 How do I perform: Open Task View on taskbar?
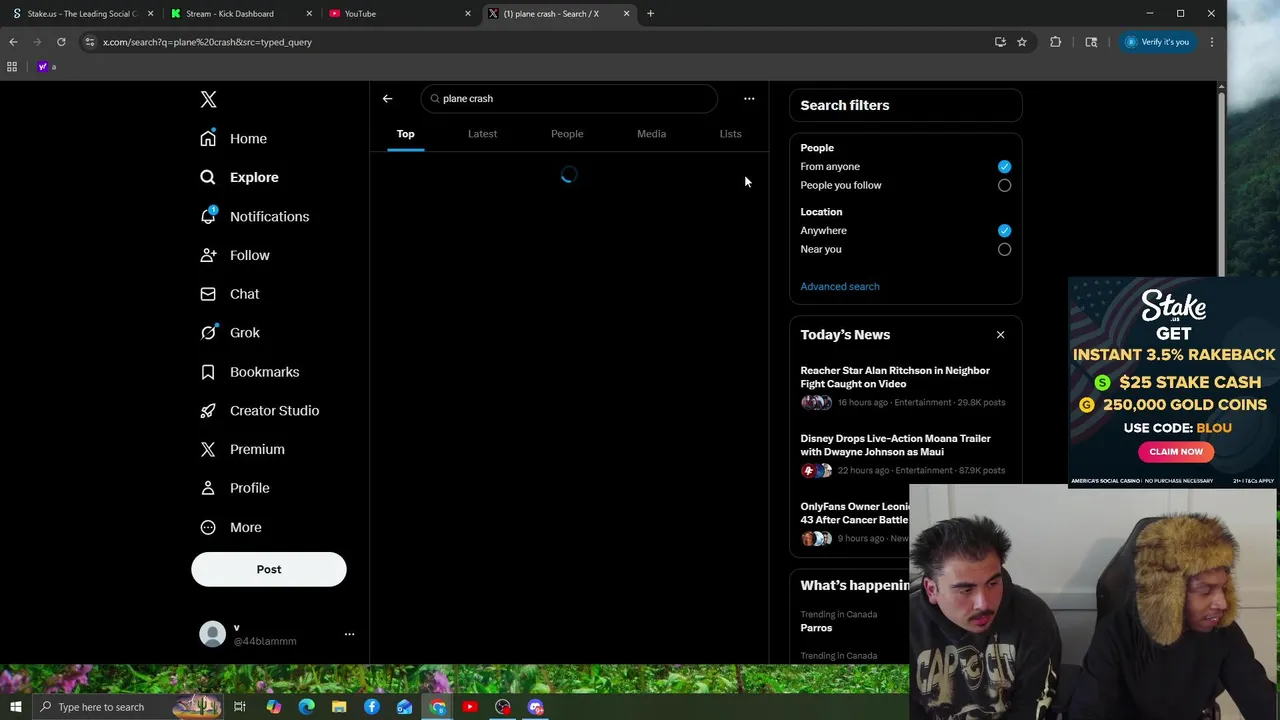tap(240, 707)
